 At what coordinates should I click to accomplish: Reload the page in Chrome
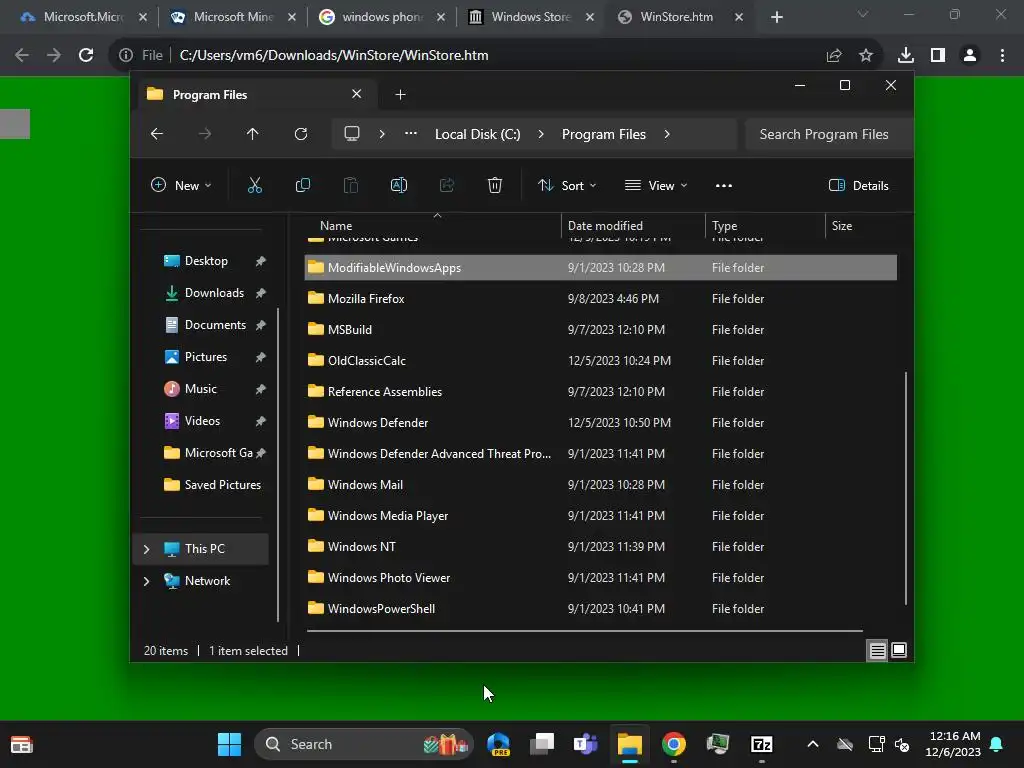[86, 56]
